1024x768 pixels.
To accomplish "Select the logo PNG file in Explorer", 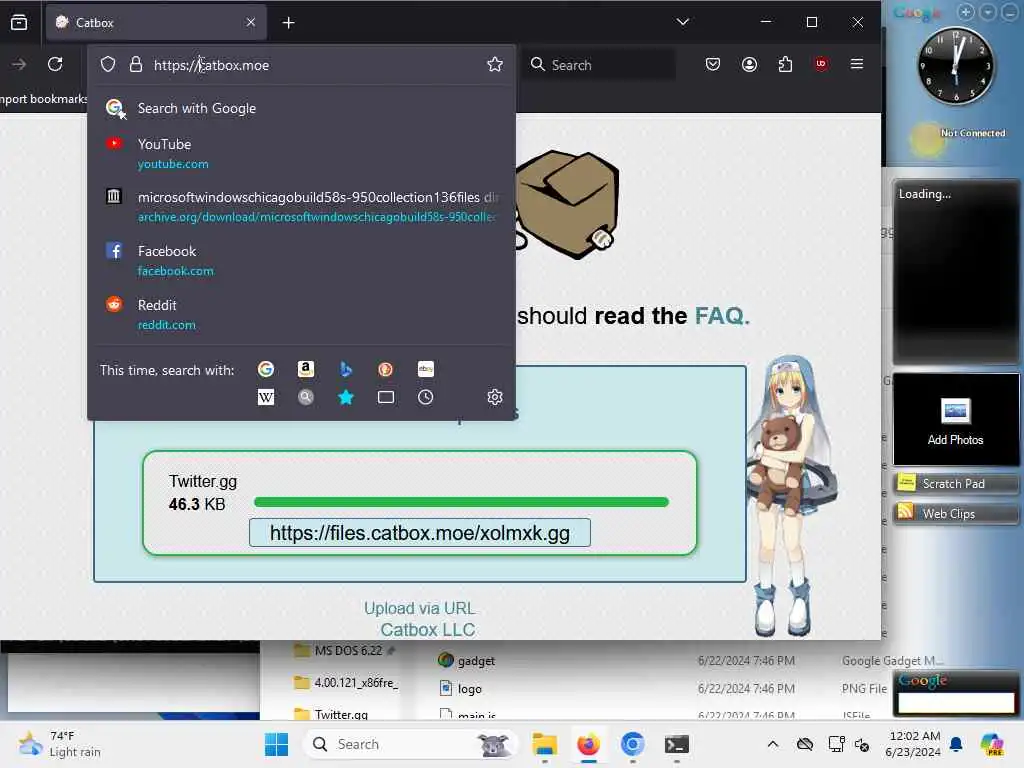I will coord(461,688).
